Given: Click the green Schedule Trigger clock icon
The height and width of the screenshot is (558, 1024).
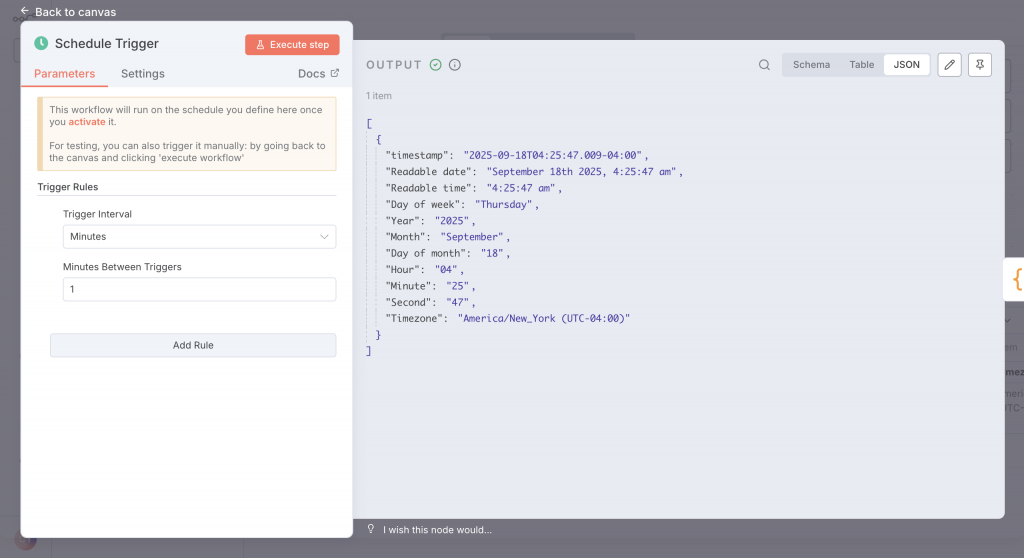Looking at the screenshot, I should pyautogui.click(x=41, y=43).
